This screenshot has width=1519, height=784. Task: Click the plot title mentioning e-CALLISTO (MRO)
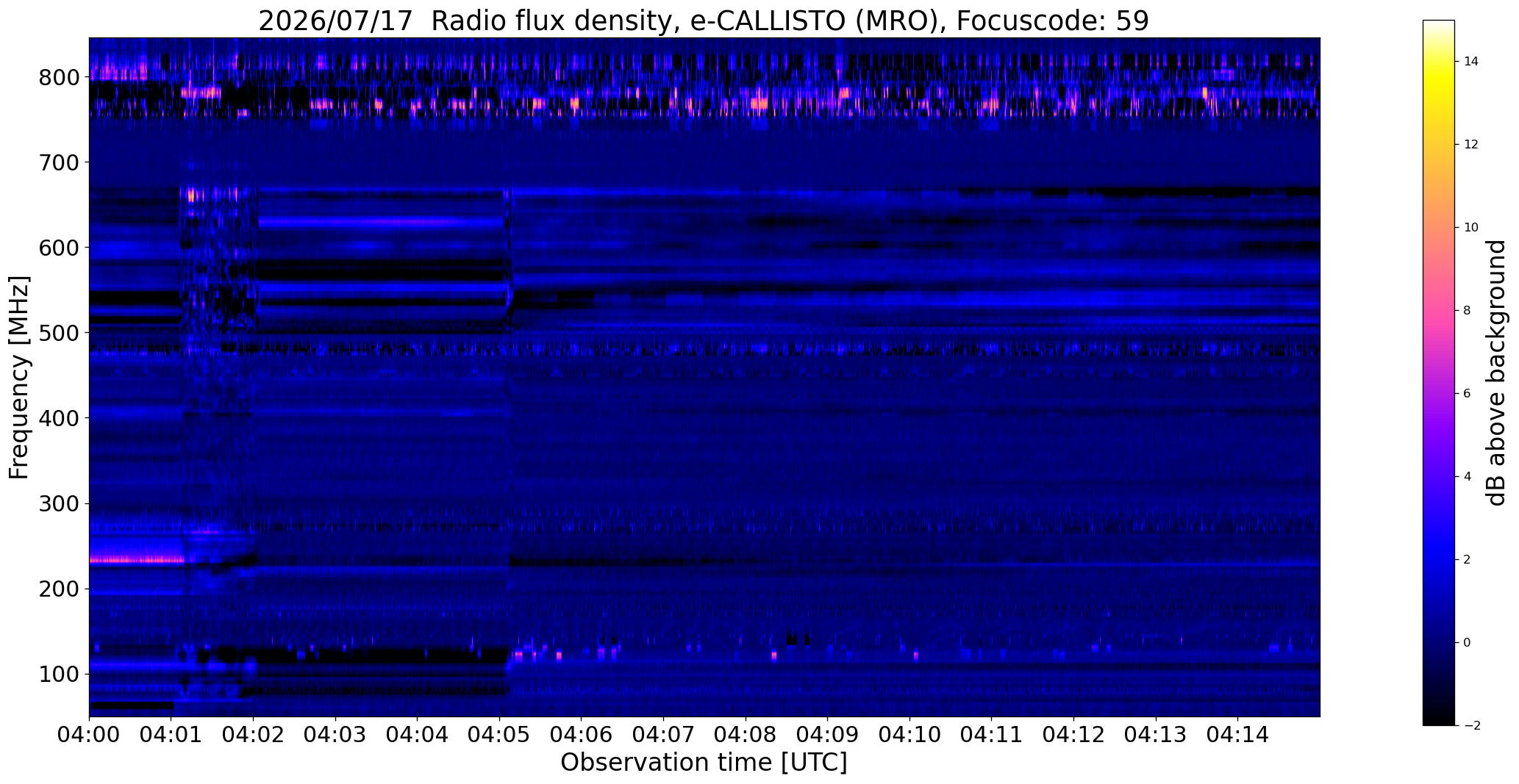704,21
